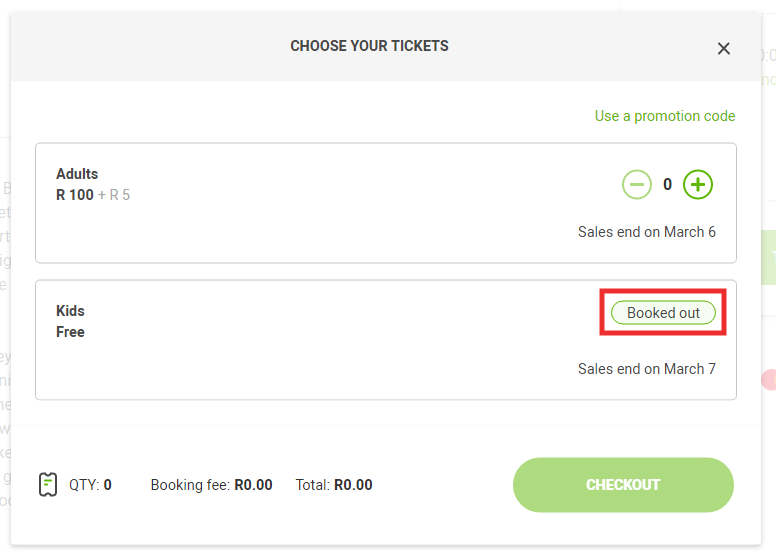
Task: Increase the Adults ticket quantity
Action: (x=698, y=184)
